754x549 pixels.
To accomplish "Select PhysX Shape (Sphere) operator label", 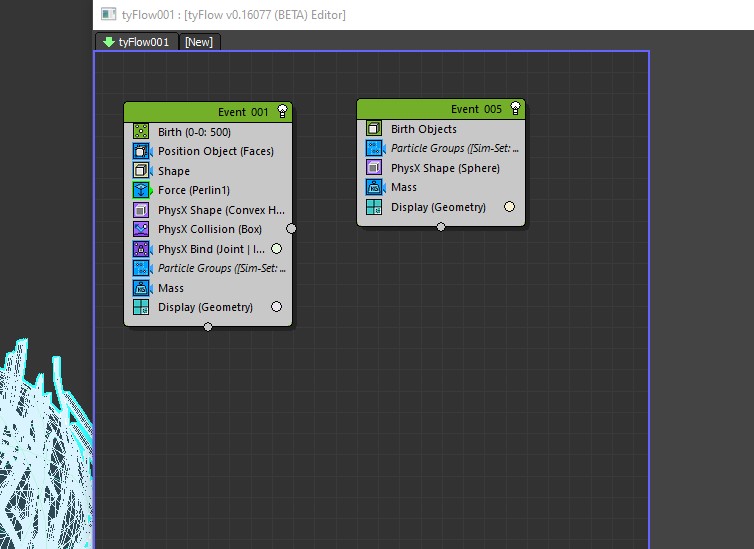I will (x=445, y=168).
